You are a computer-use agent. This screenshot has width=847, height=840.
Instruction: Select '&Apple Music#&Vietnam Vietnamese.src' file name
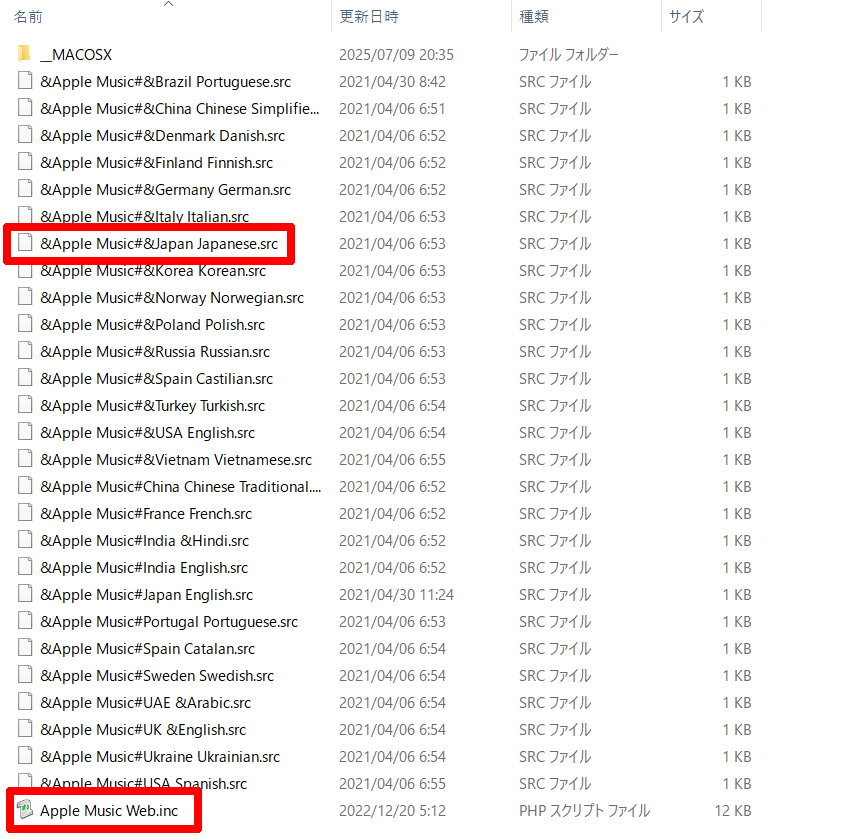click(x=176, y=460)
